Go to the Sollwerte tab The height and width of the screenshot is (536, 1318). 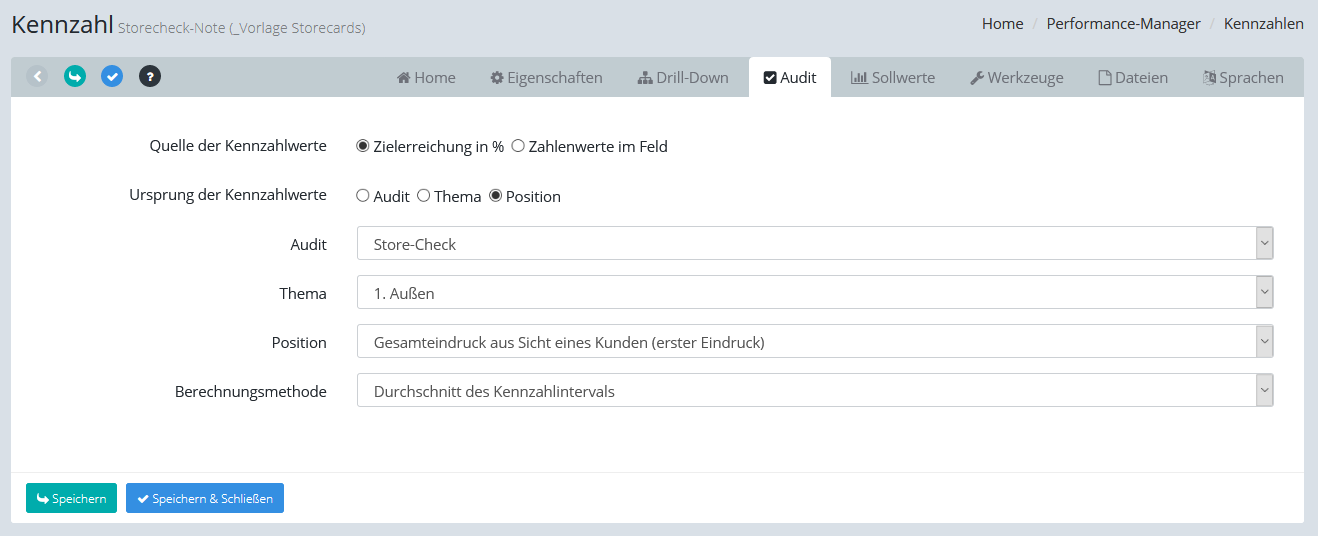click(x=892, y=78)
